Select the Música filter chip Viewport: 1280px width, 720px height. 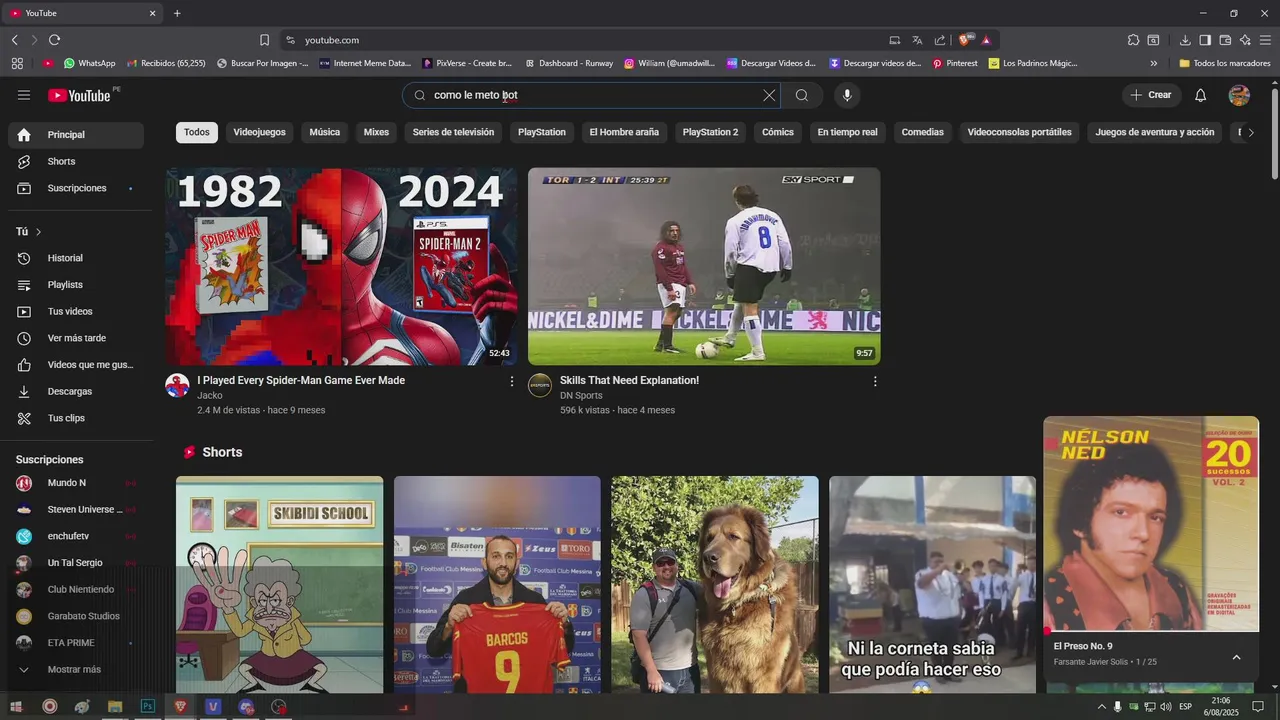(324, 132)
